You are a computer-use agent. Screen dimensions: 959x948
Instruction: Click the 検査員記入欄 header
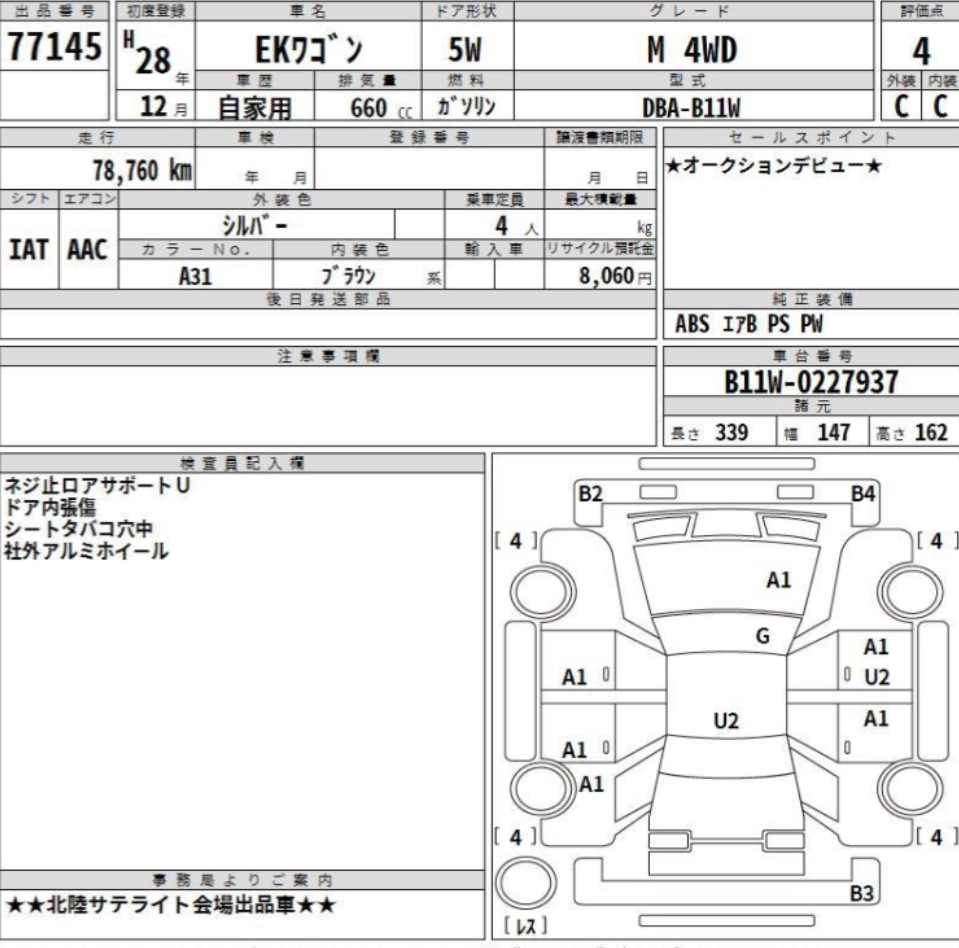click(242, 463)
